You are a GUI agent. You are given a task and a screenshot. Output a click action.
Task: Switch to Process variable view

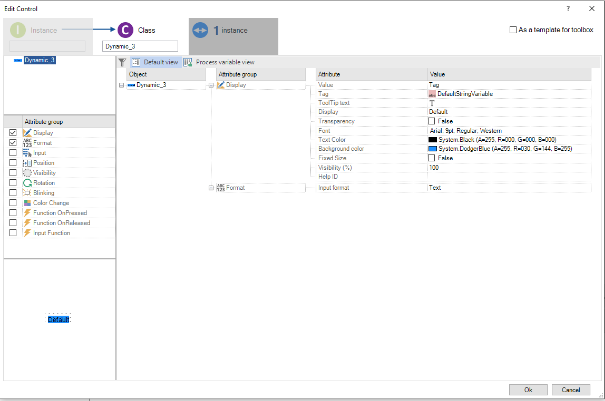point(219,62)
